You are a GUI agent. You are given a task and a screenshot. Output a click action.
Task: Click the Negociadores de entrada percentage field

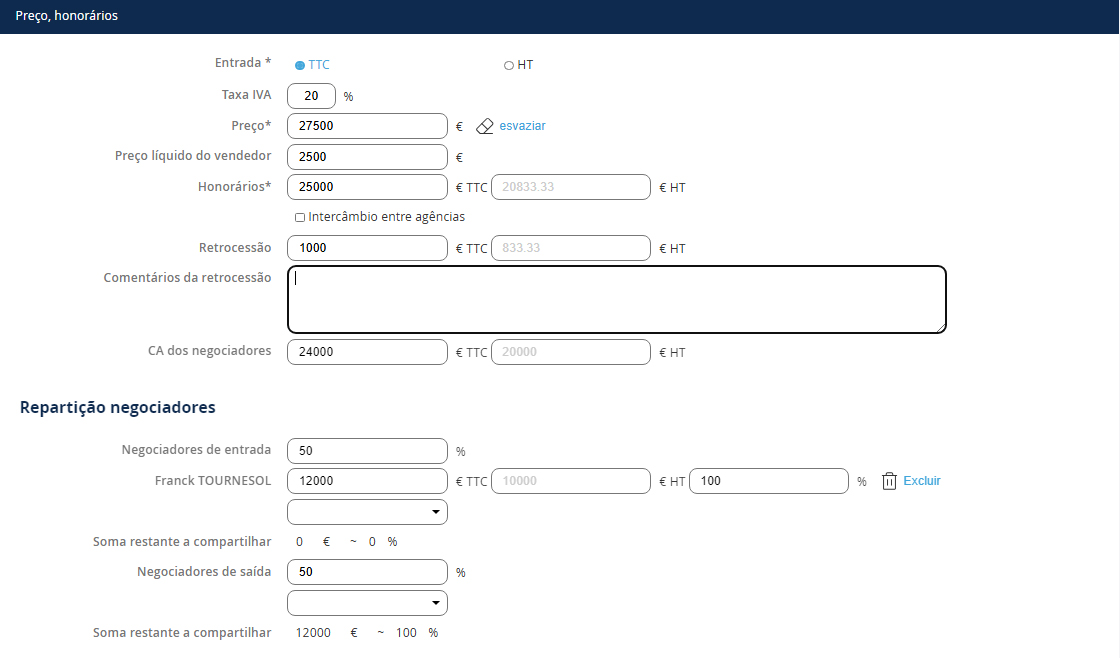coord(367,451)
